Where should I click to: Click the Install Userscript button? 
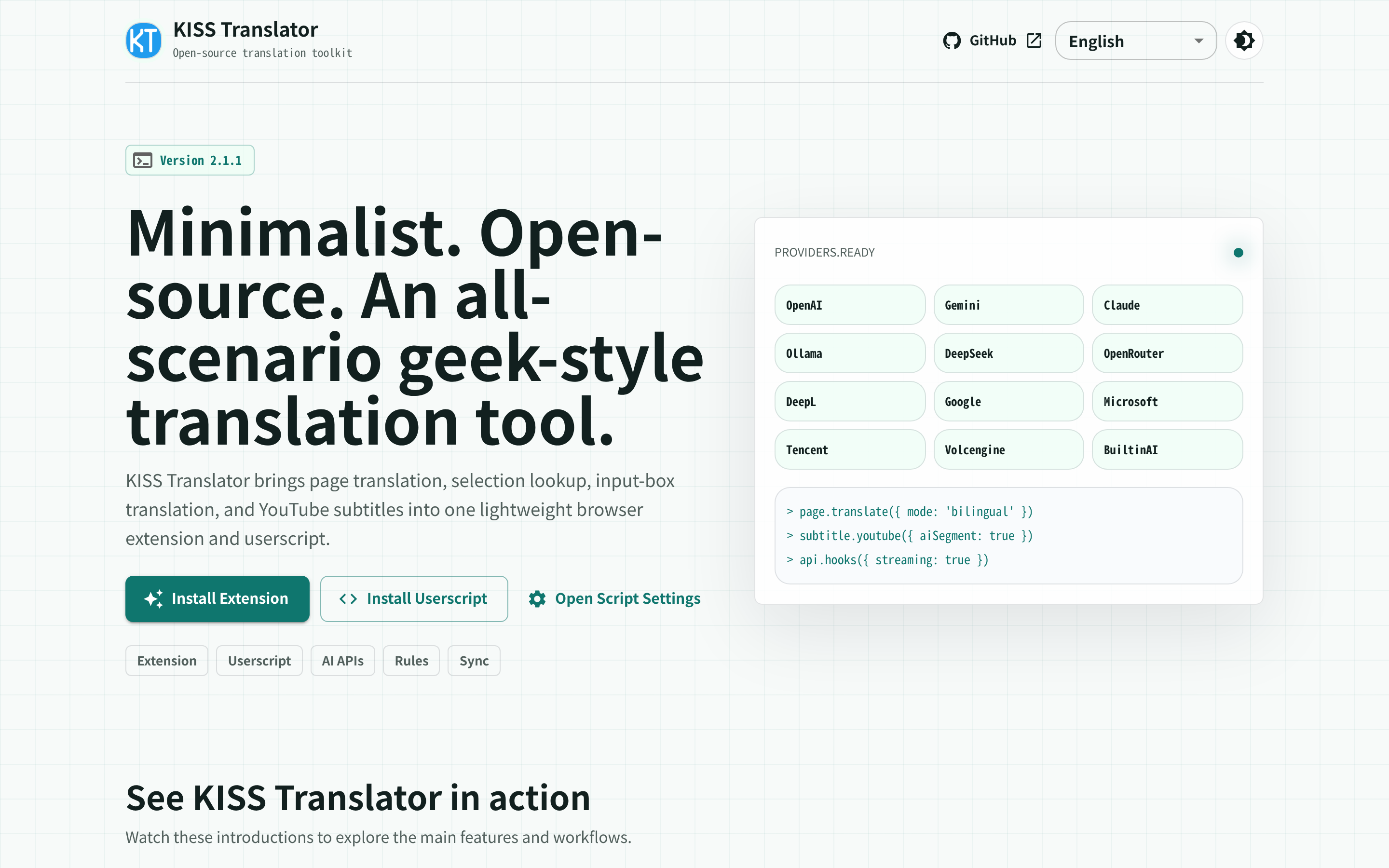click(x=414, y=599)
